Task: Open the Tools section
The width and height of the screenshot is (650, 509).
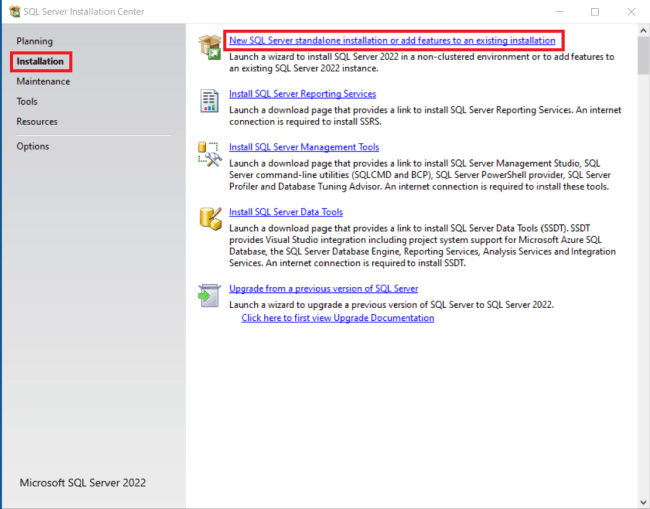Action: point(27,101)
